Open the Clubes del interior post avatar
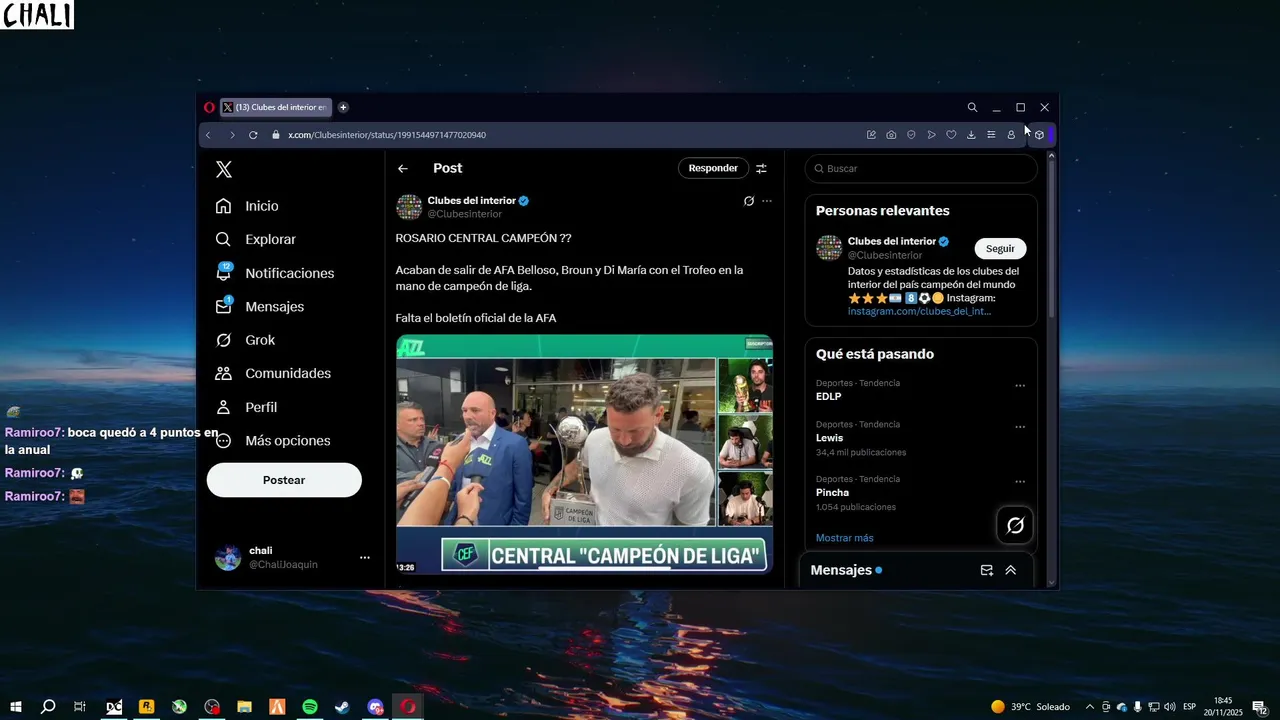The width and height of the screenshot is (1280, 720). click(x=409, y=207)
